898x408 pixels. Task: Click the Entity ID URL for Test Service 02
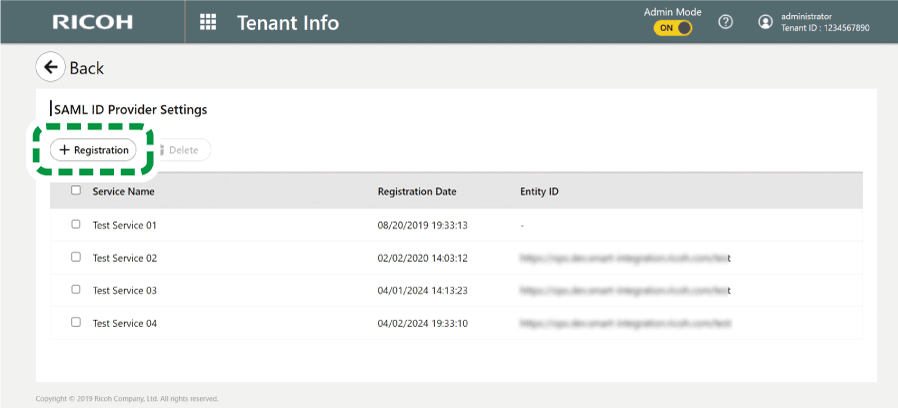click(x=625, y=258)
